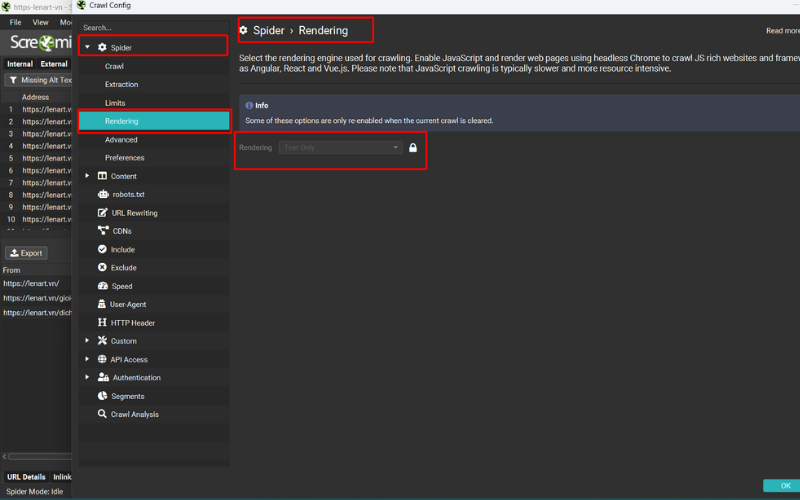Click the Crawl Analysis magnifier icon

[102, 414]
